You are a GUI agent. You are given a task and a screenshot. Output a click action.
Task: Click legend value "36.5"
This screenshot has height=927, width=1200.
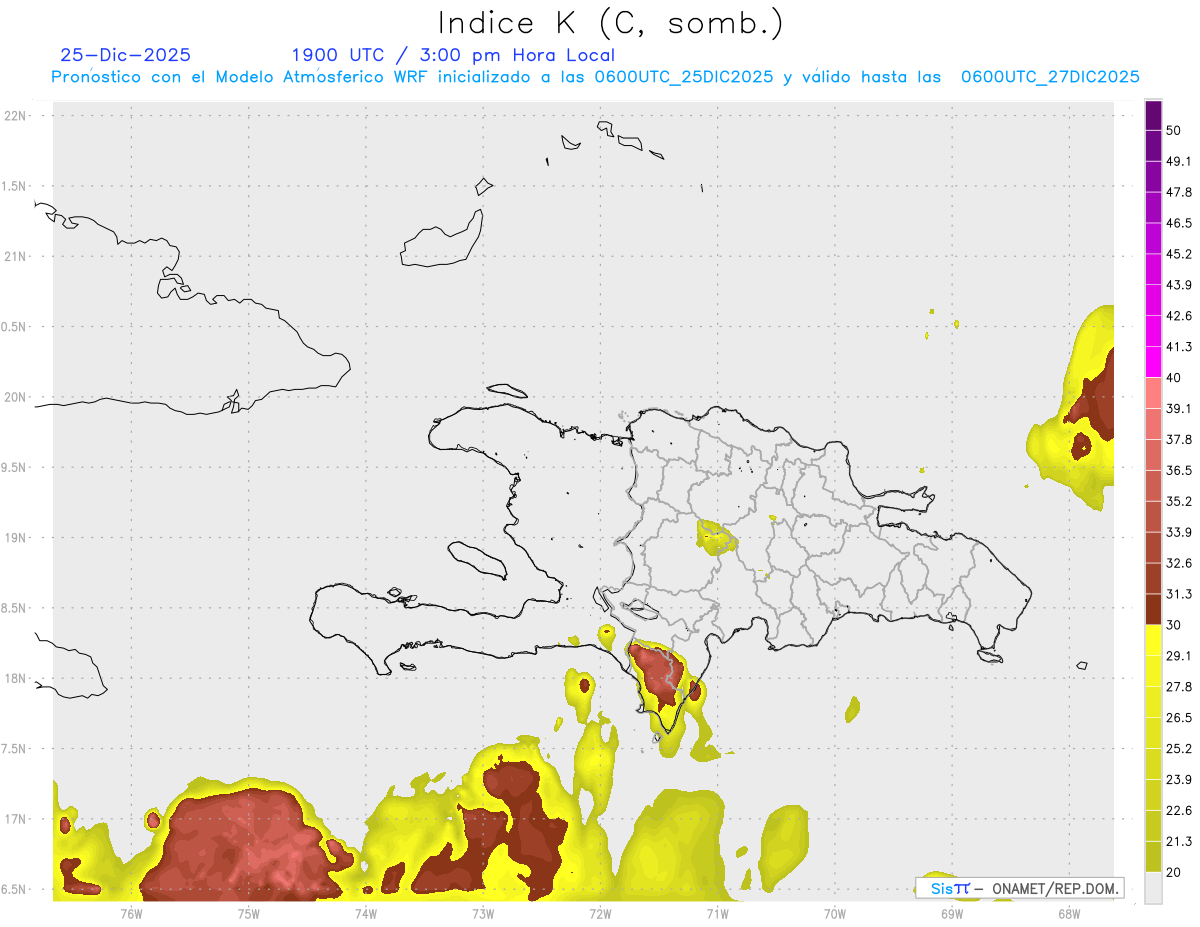(1179, 470)
